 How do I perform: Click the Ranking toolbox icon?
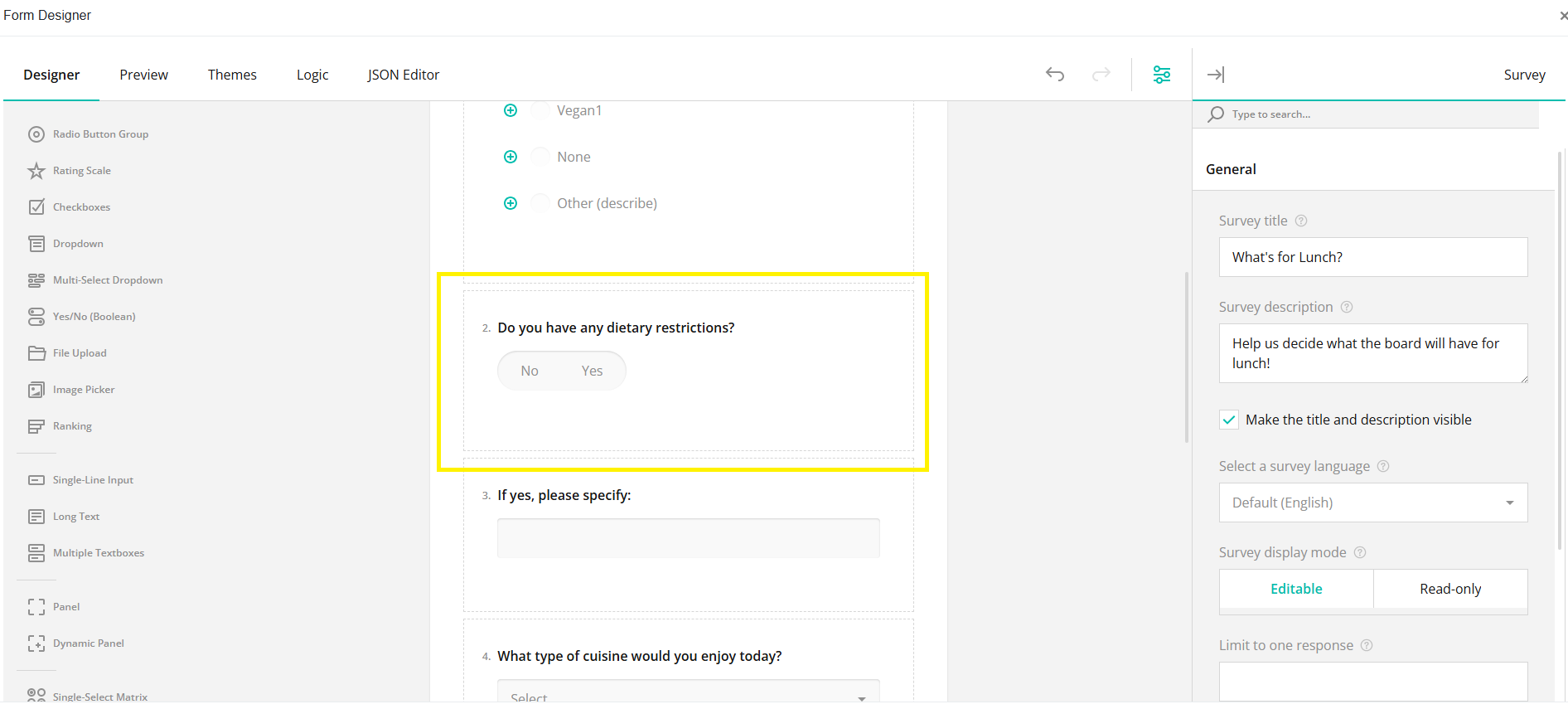point(36,426)
